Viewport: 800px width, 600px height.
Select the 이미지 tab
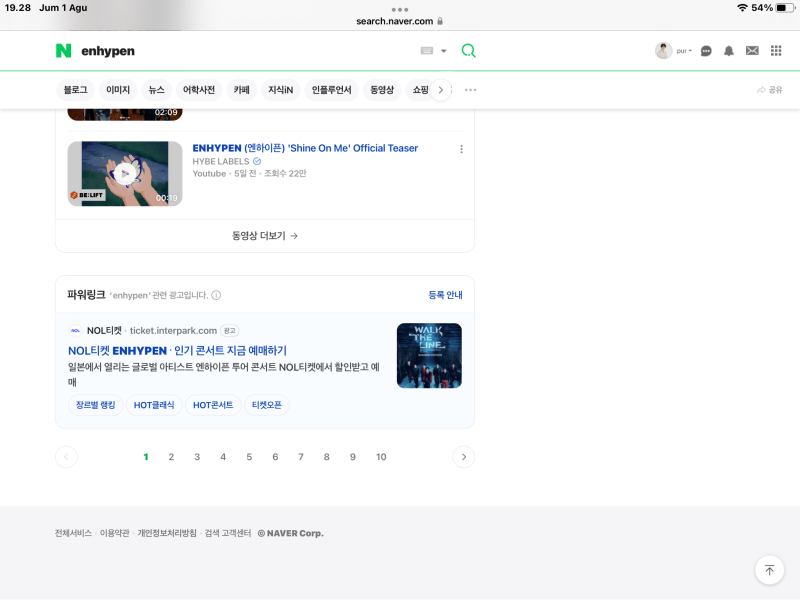(118, 90)
